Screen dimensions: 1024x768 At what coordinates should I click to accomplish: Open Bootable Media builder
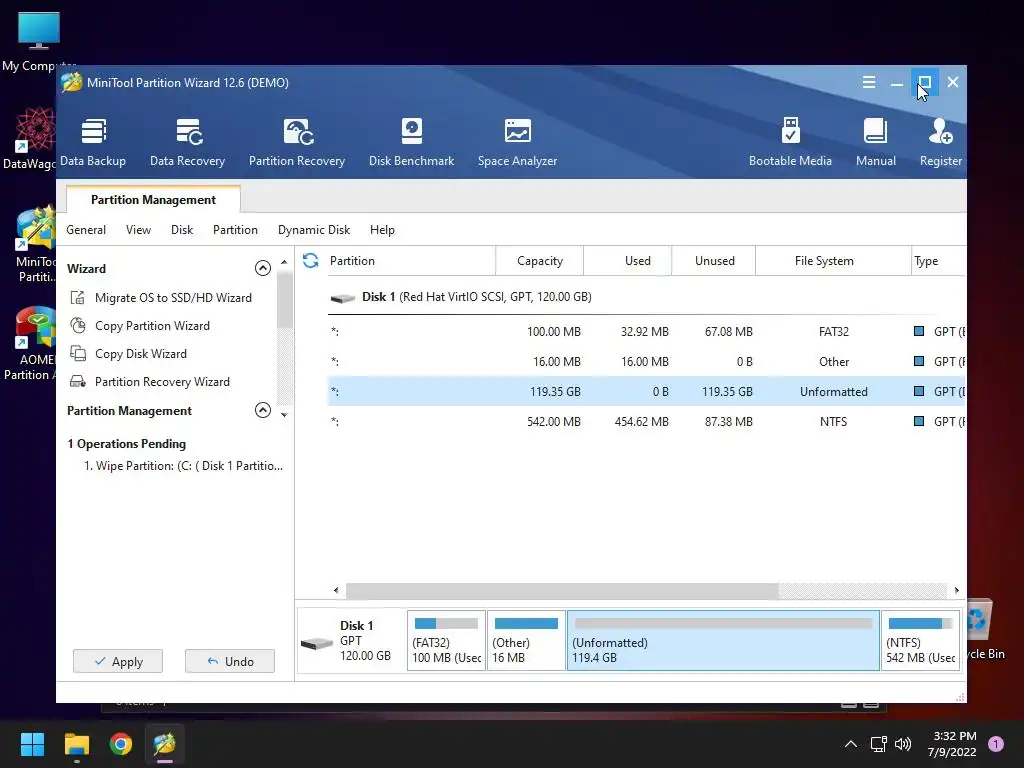[x=790, y=142]
